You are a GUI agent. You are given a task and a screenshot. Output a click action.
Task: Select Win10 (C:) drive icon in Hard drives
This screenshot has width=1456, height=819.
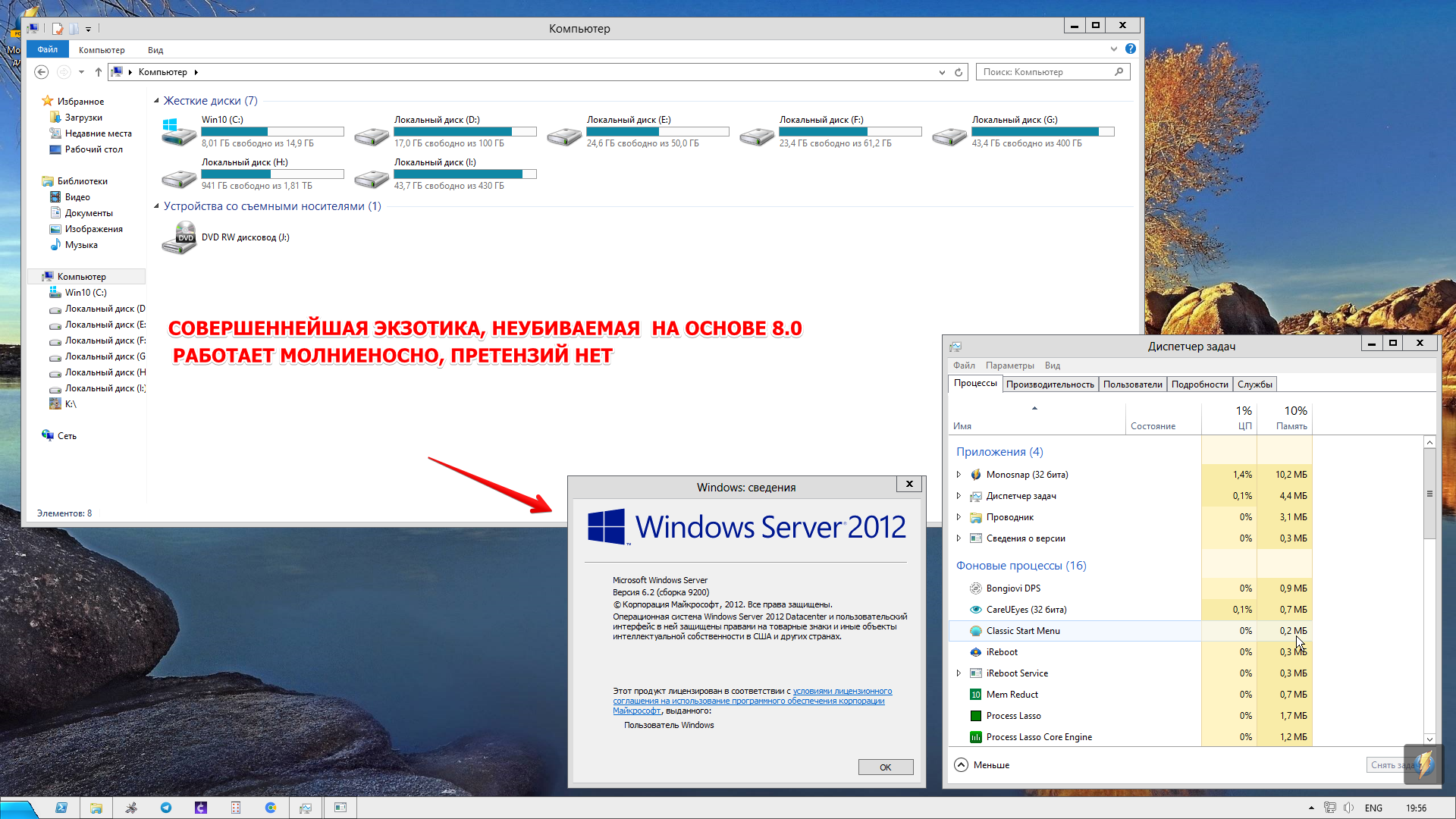179,132
